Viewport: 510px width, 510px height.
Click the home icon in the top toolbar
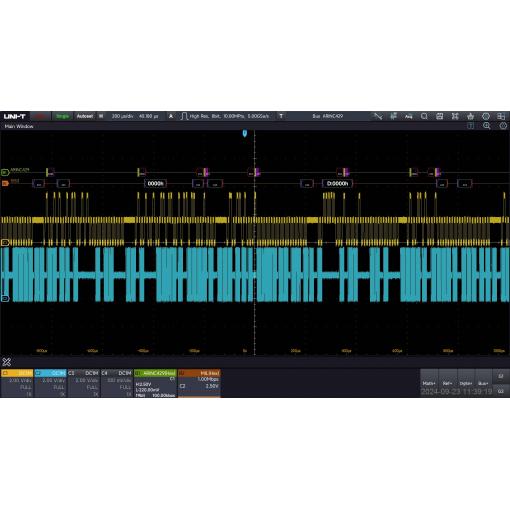coord(470,116)
